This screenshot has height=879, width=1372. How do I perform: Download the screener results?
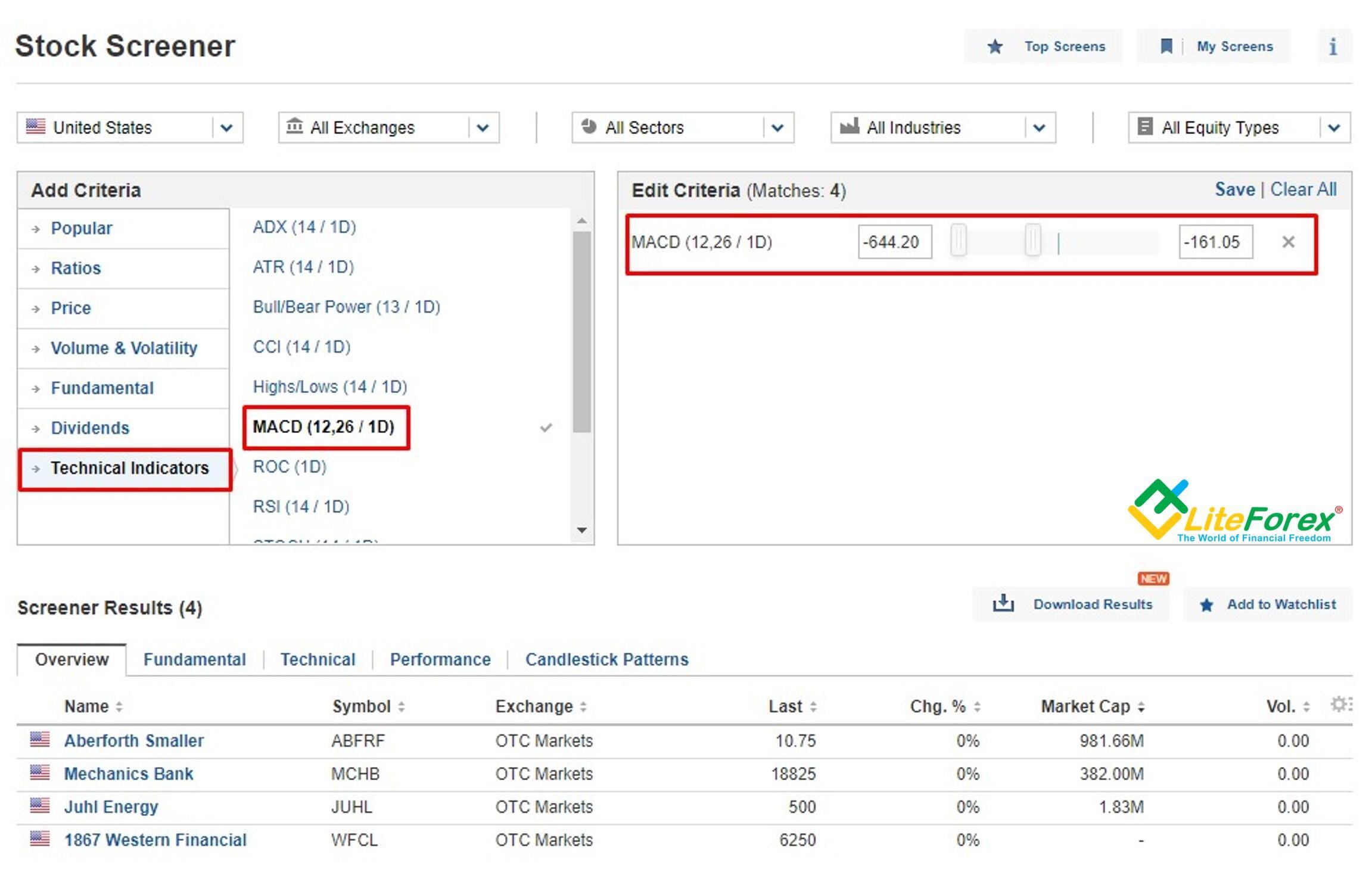coord(1071,604)
